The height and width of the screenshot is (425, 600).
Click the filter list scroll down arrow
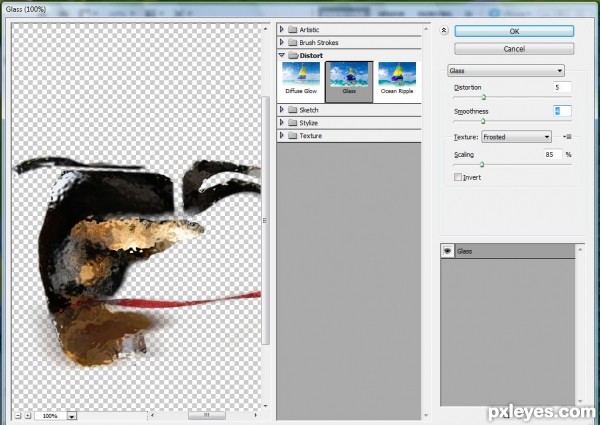point(426,415)
